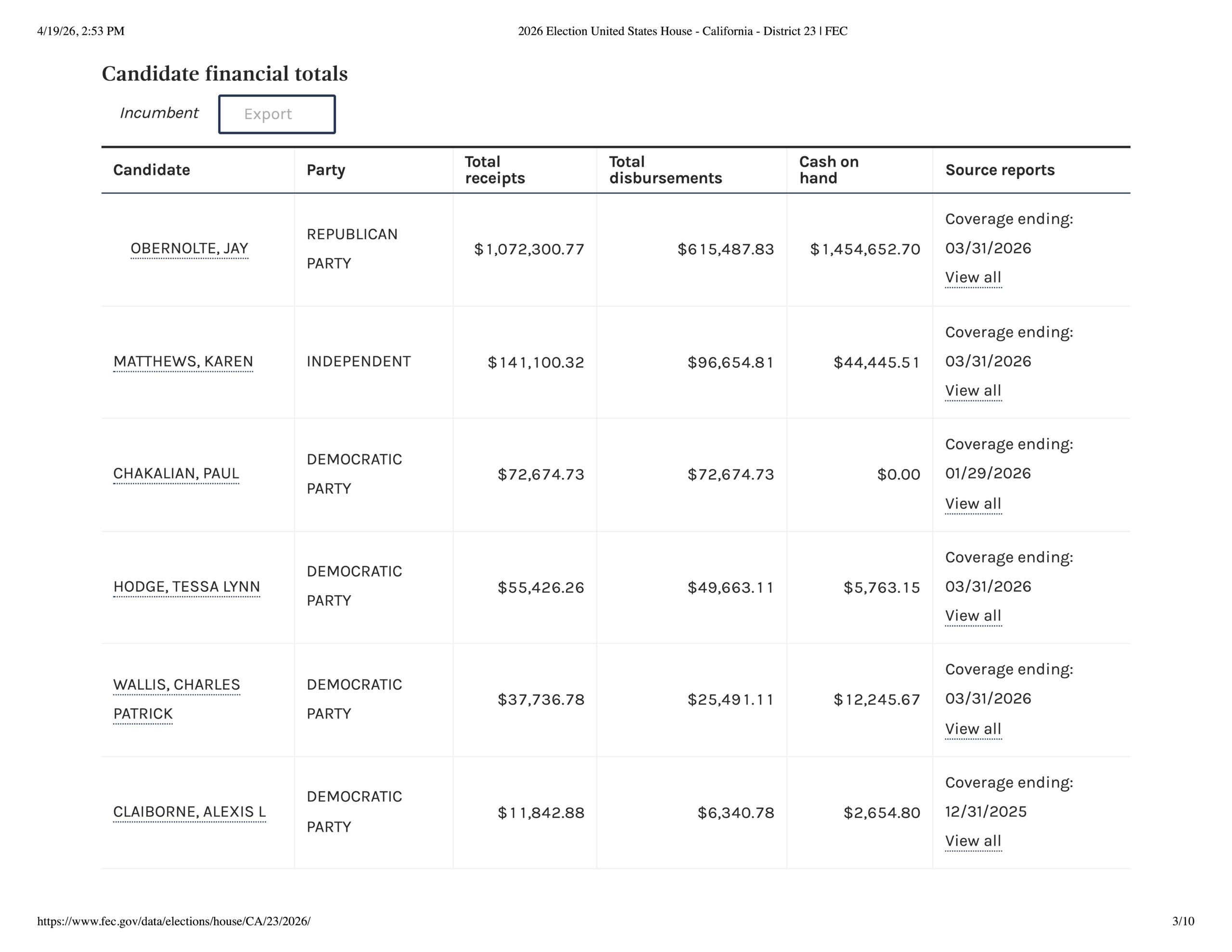Sort by Cash on hand header
1232x952 pixels.
tap(828, 170)
